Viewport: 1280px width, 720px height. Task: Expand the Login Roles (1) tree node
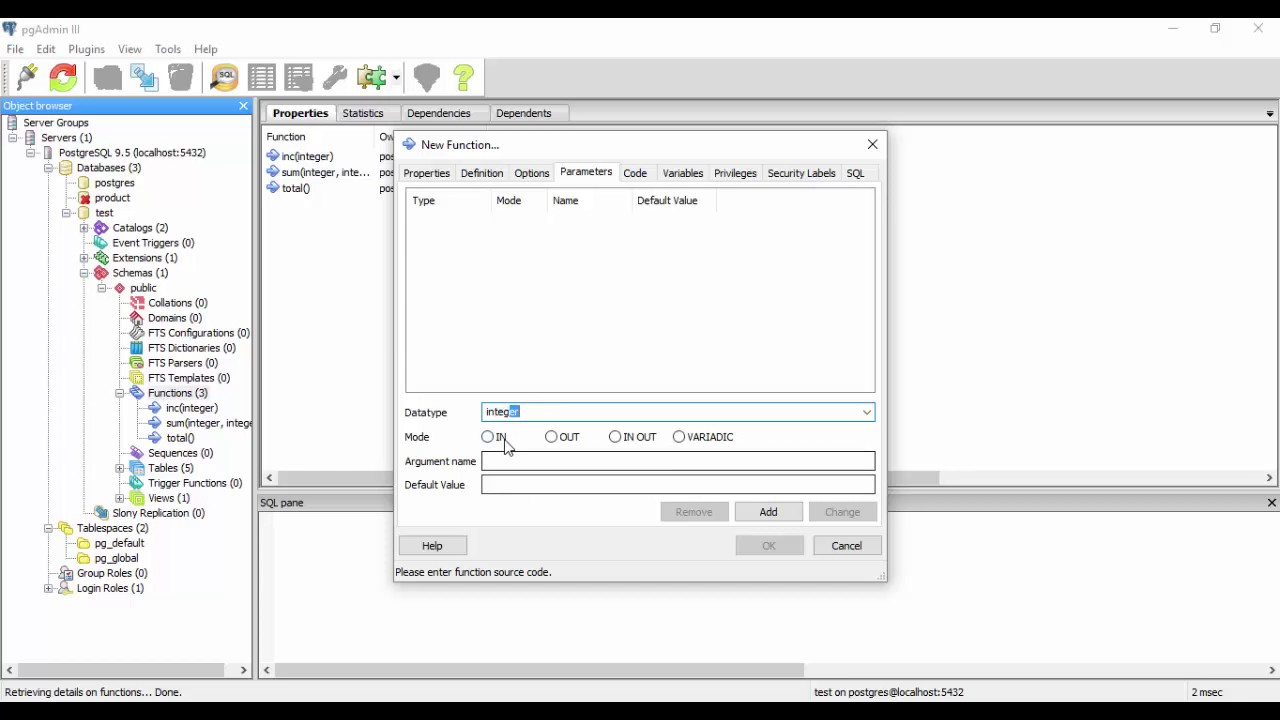point(48,588)
